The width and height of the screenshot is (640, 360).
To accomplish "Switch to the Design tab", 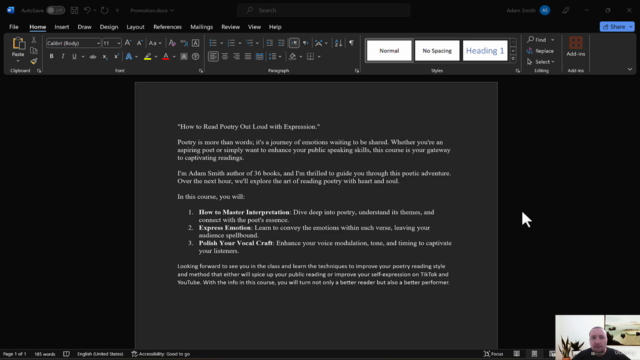I will click(109, 27).
